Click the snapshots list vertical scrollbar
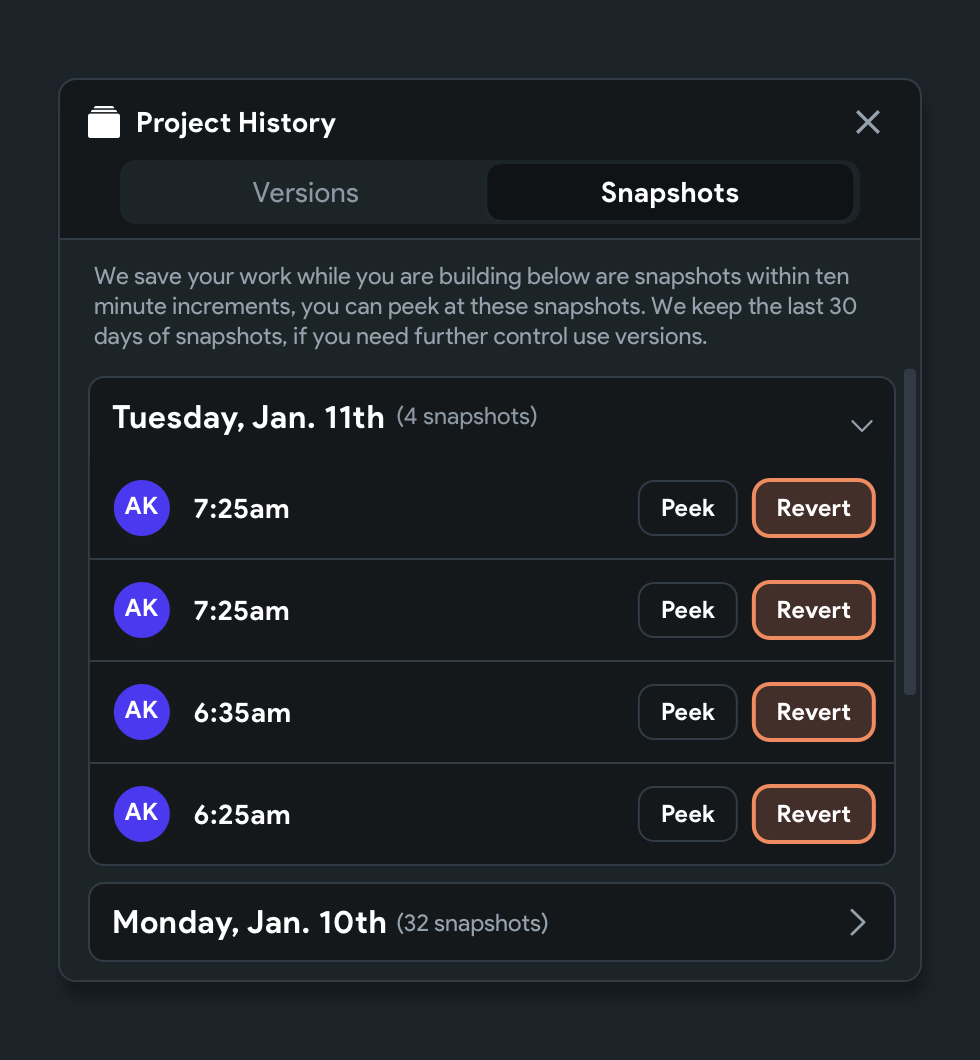The height and width of the screenshot is (1060, 980). tap(909, 532)
